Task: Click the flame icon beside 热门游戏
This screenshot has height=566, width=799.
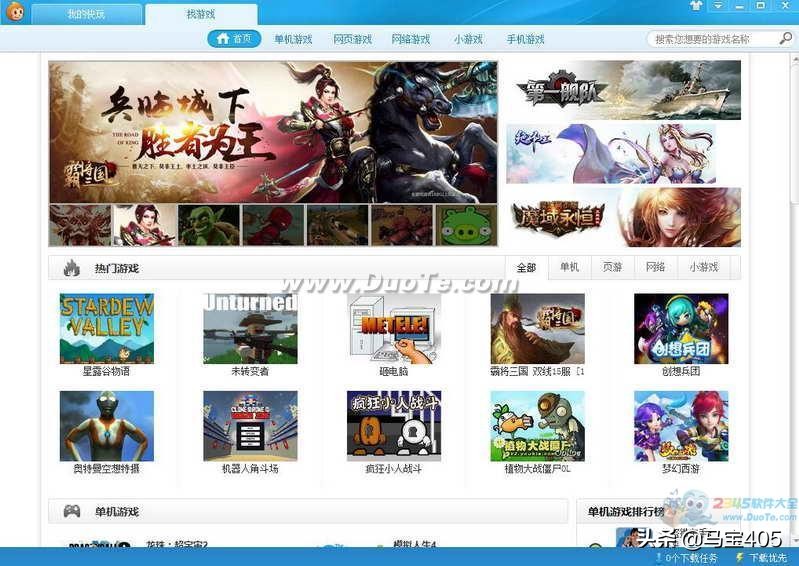Action: coord(71,268)
